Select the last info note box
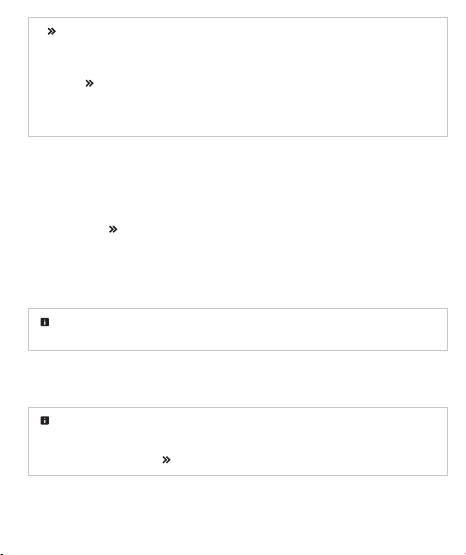The height and width of the screenshot is (555, 466). point(238,441)
